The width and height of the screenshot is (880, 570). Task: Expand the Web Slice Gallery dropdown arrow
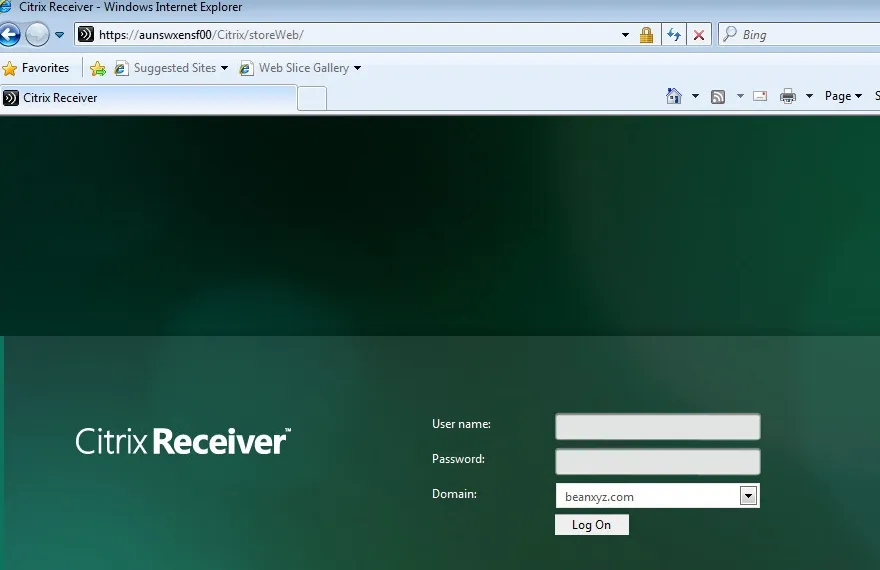(357, 68)
